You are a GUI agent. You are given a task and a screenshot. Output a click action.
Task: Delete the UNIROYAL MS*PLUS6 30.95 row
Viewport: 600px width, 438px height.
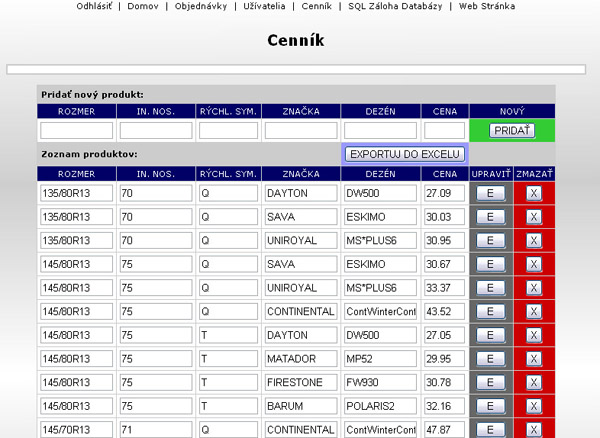[534, 241]
